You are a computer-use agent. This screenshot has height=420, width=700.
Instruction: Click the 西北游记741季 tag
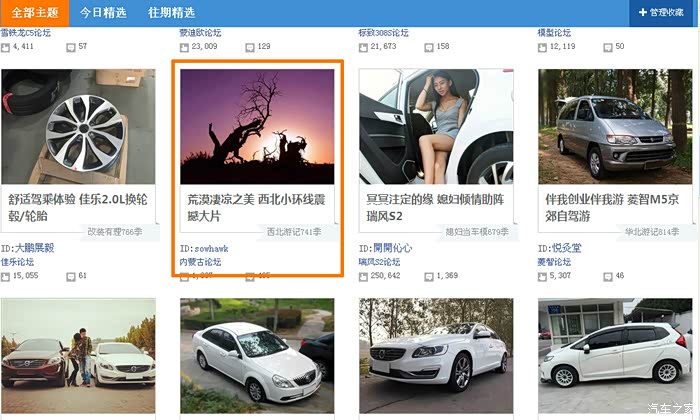click(294, 232)
